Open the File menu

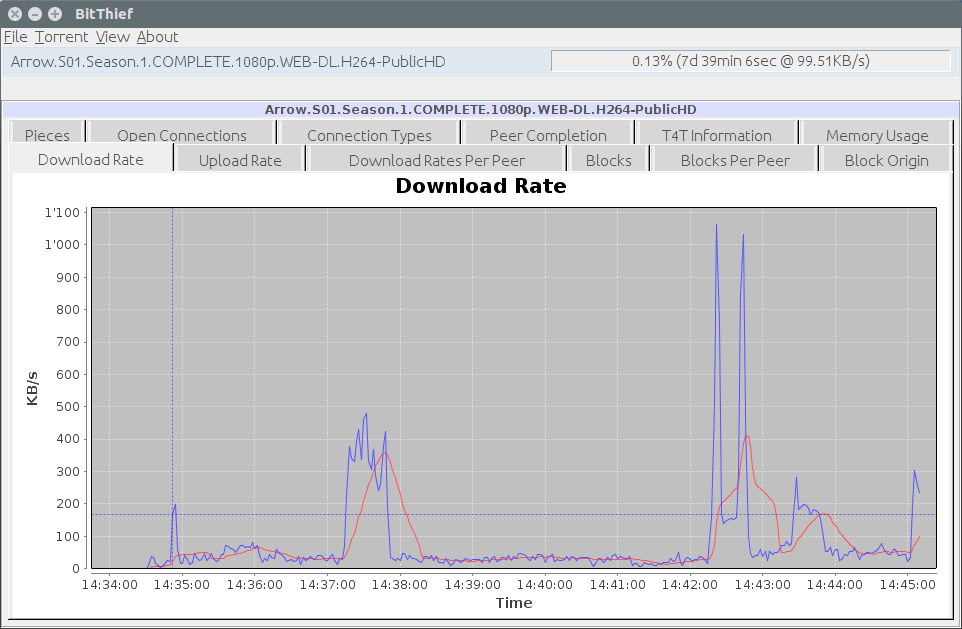point(15,37)
